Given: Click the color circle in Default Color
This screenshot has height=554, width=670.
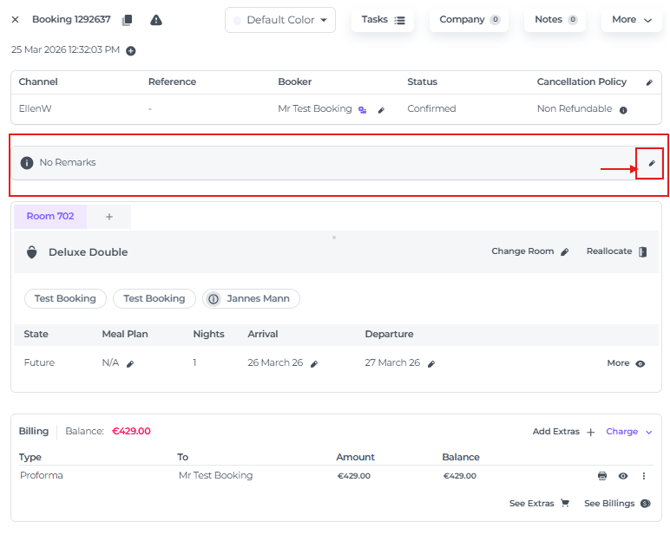Looking at the screenshot, I should point(237,20).
